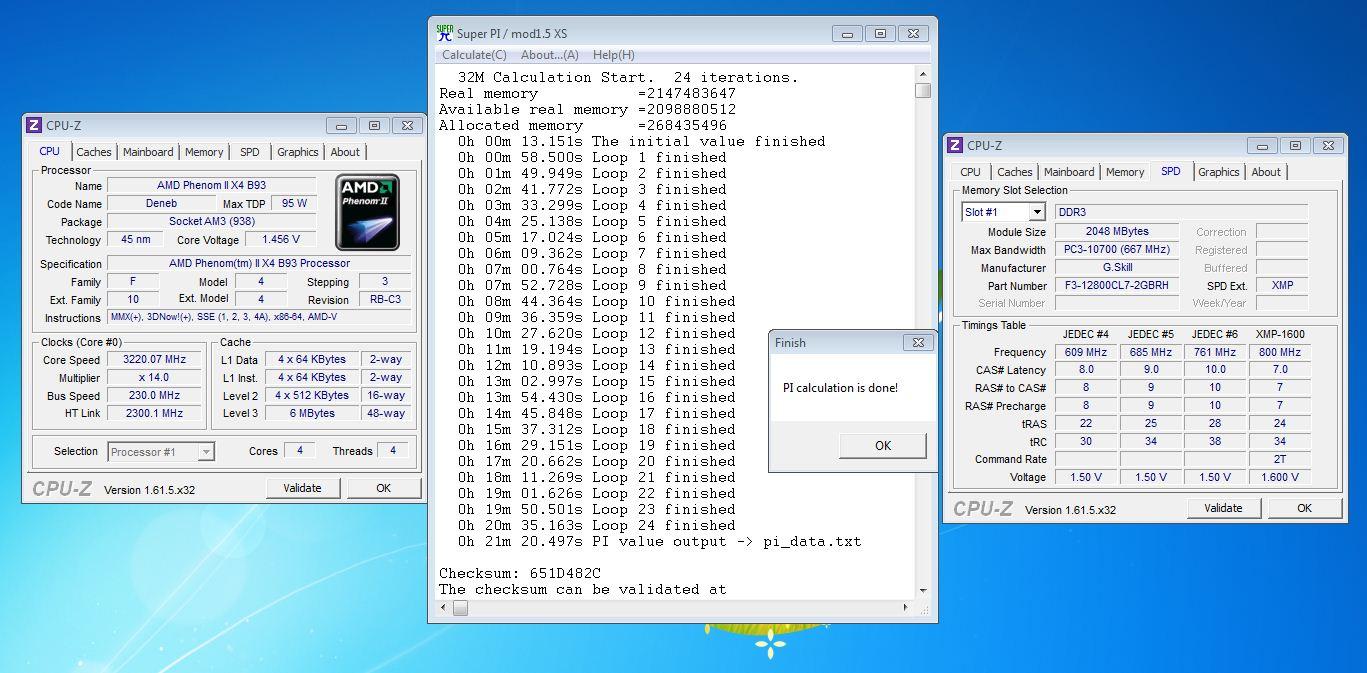Click the right CPU-Z window title icon
This screenshot has width=1367, height=673.
[955, 145]
